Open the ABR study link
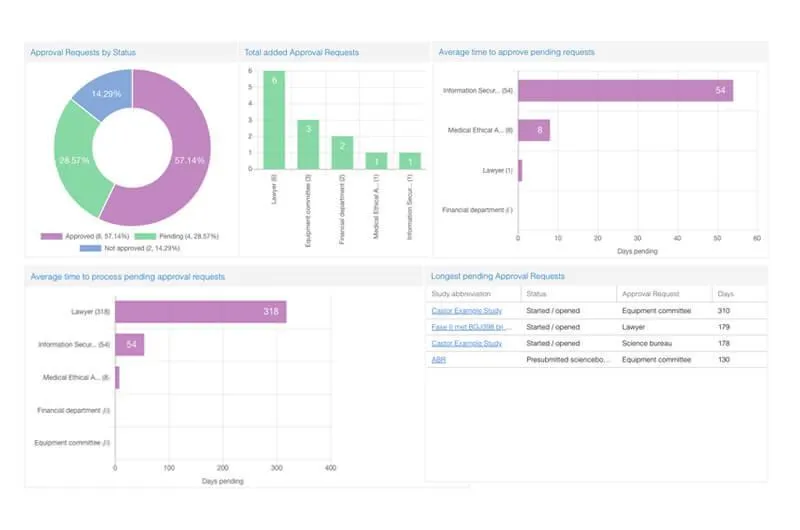Image resolution: width=800 pixels, height=530 pixels. click(439, 360)
